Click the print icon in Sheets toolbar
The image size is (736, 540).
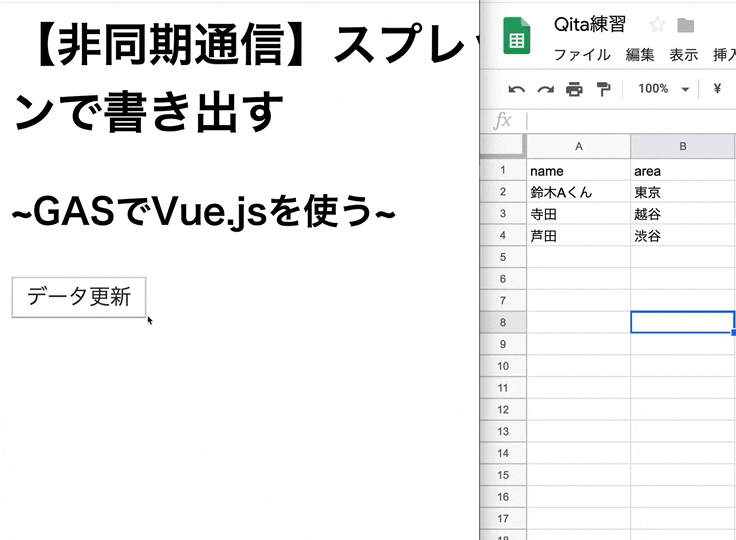[574, 89]
